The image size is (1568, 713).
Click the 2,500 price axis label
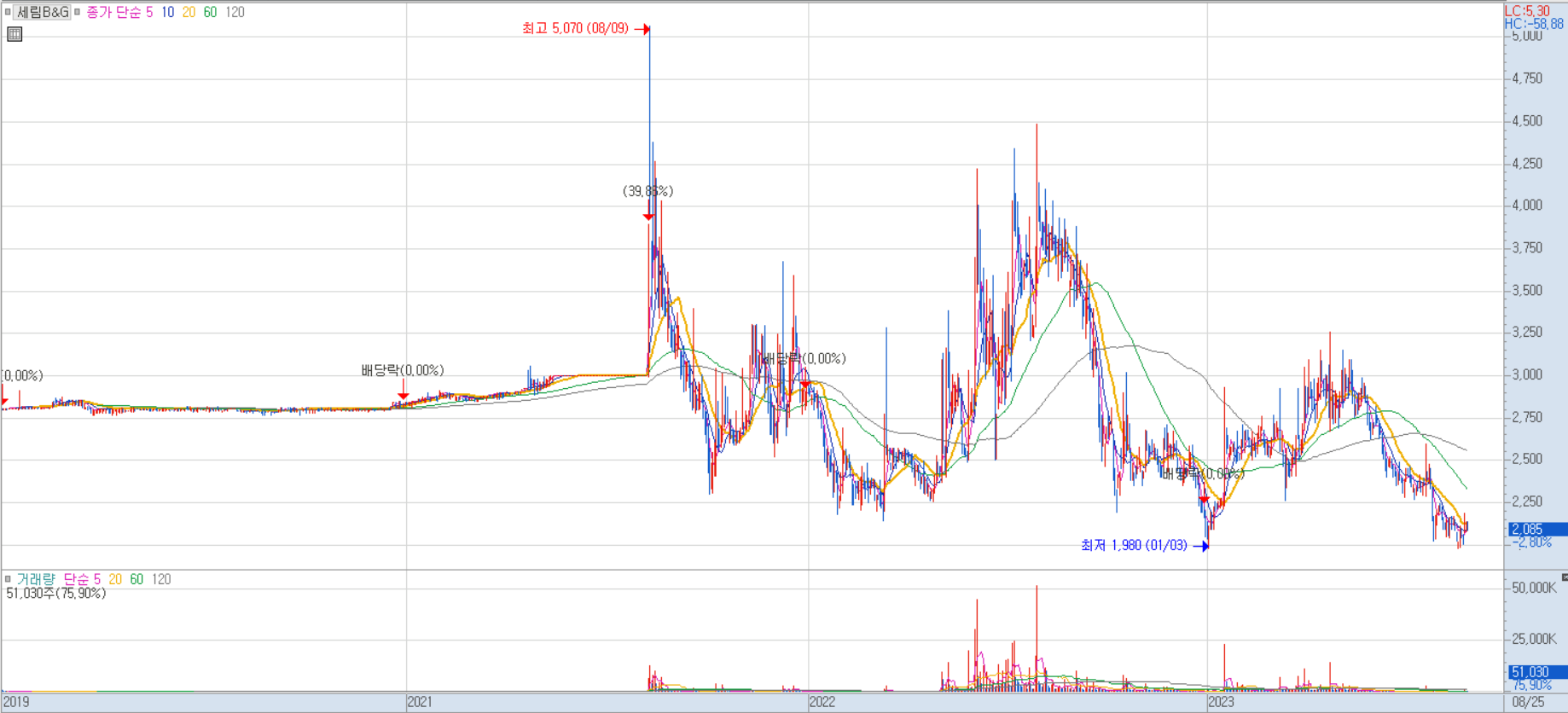tap(1527, 459)
